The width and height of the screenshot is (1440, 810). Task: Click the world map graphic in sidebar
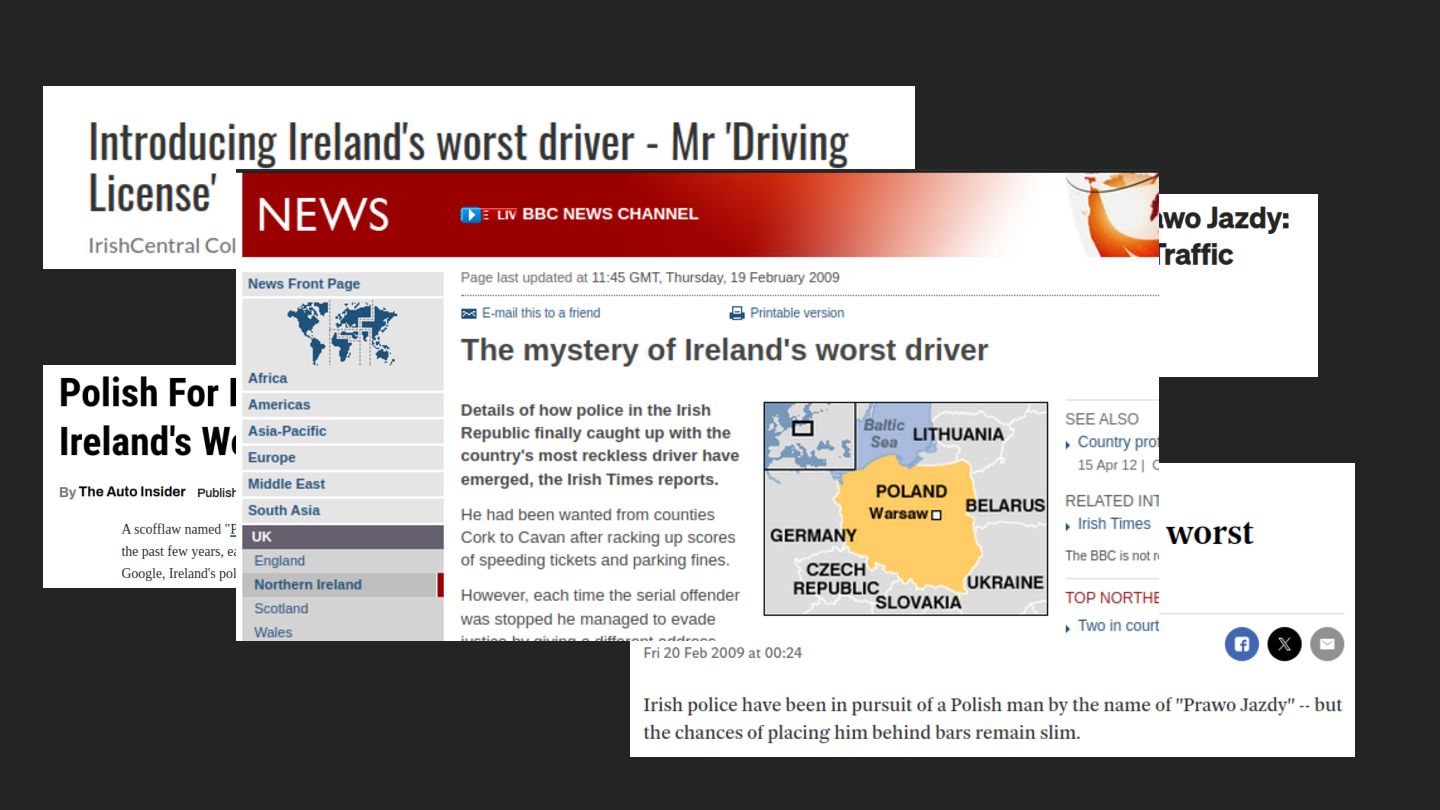tap(342, 333)
